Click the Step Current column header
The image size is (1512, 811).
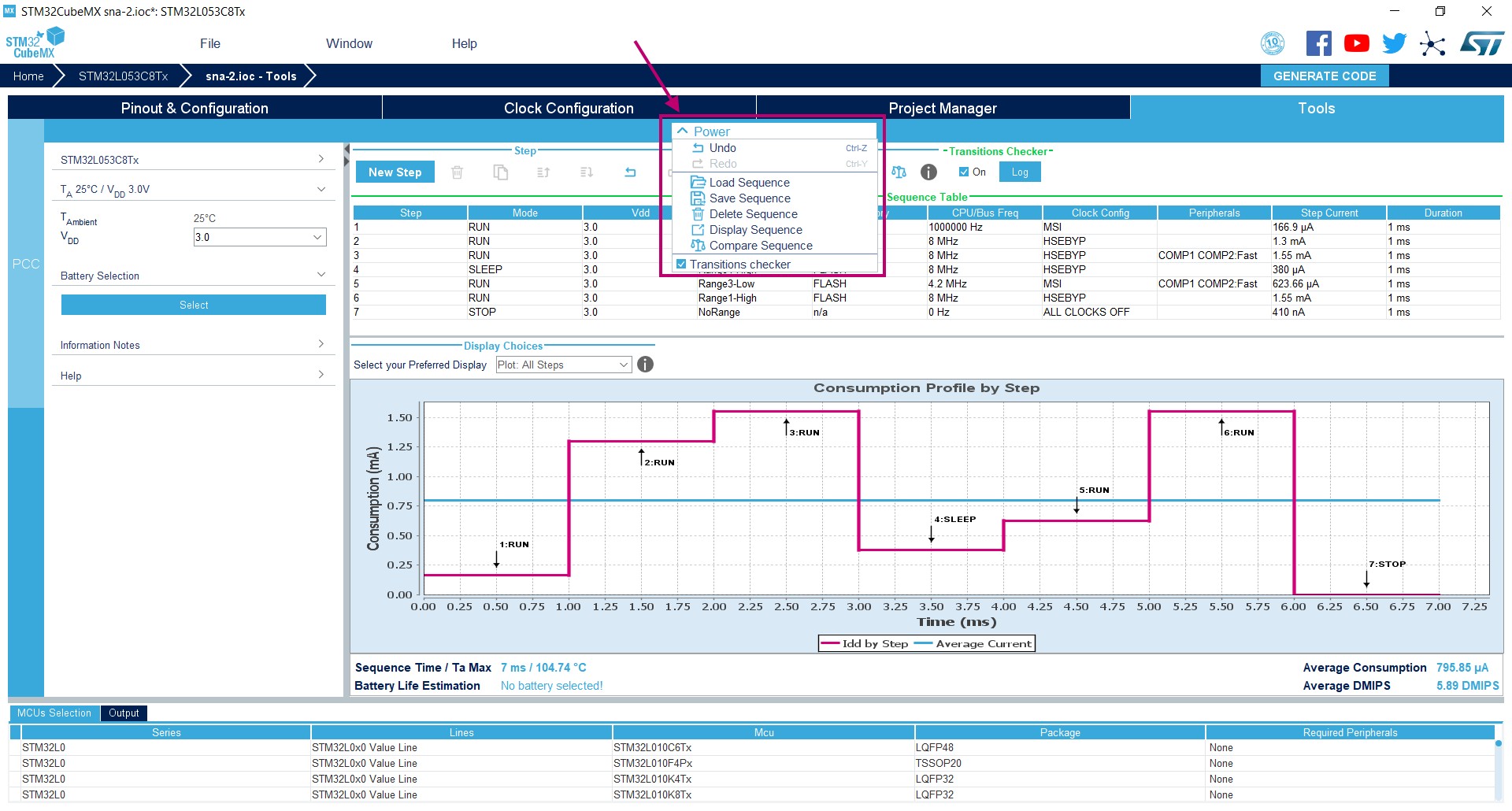1329,213
